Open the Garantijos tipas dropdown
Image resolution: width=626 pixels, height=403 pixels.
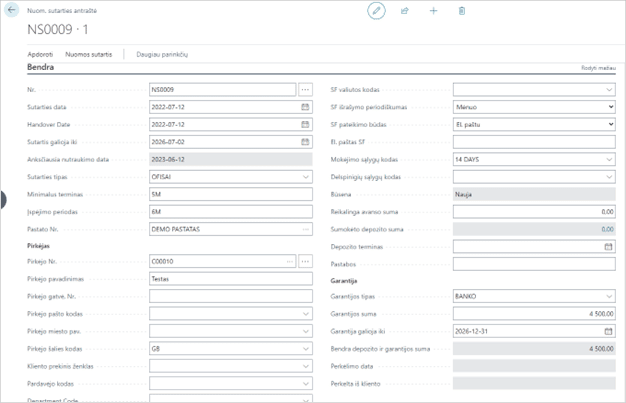pos(609,297)
